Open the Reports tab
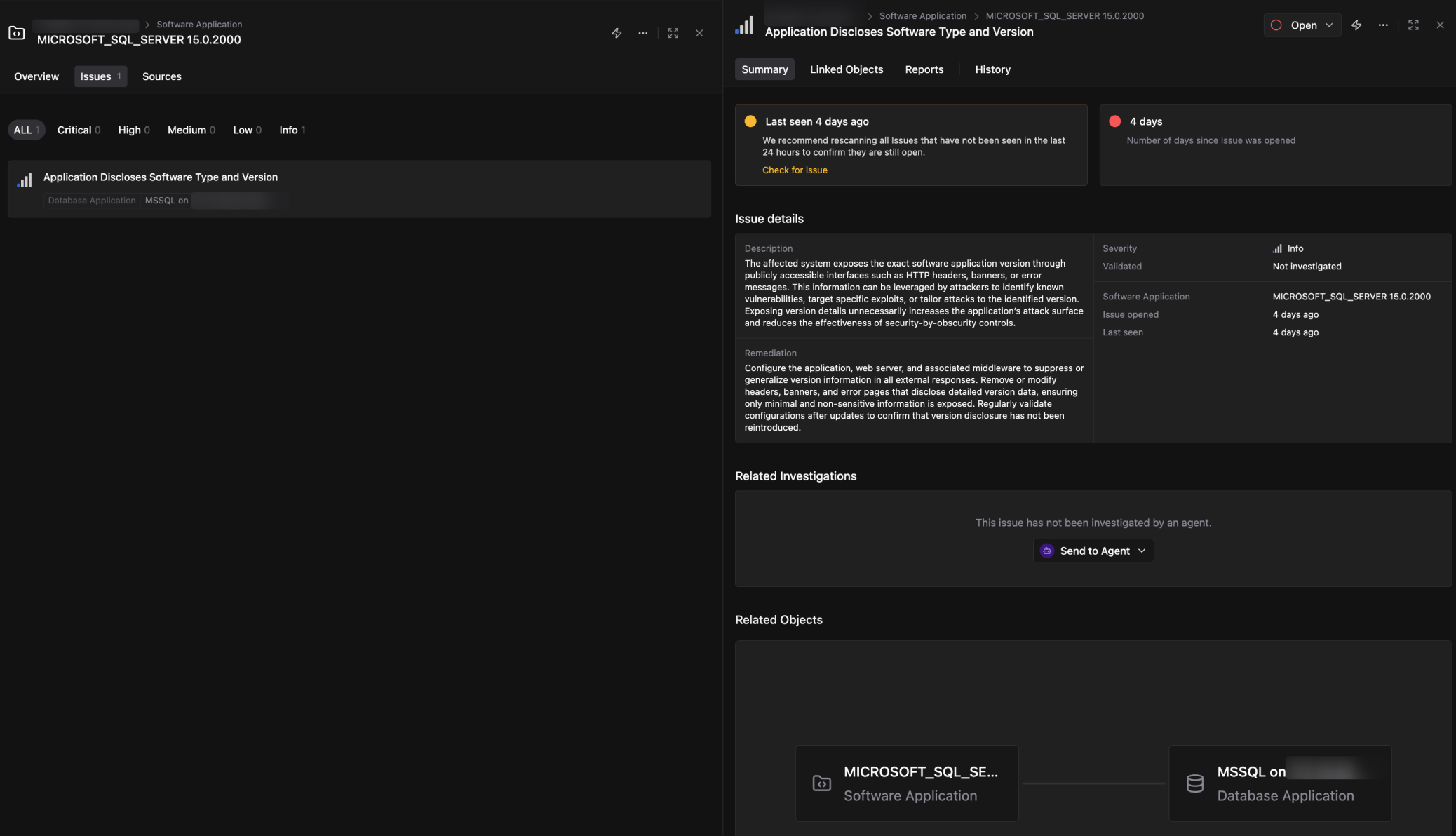Viewport: 1456px width, 836px height. [x=924, y=69]
